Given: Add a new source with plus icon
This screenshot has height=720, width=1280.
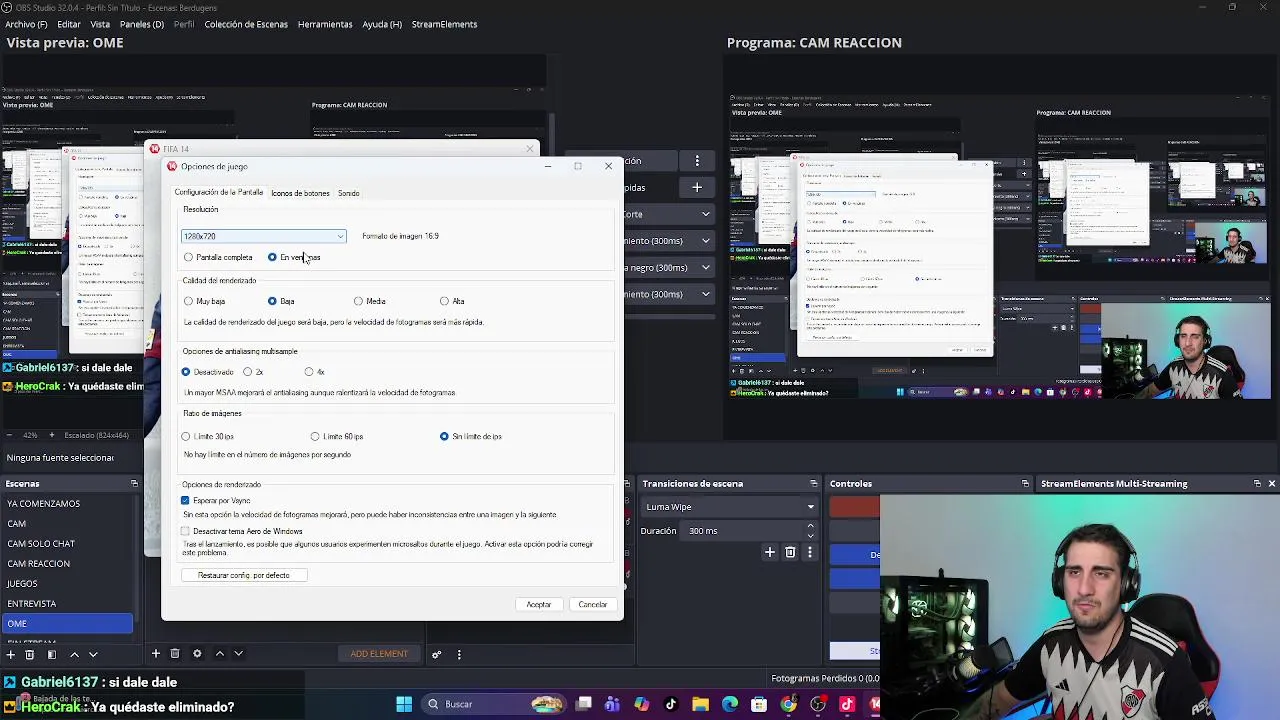Looking at the screenshot, I should 156,654.
